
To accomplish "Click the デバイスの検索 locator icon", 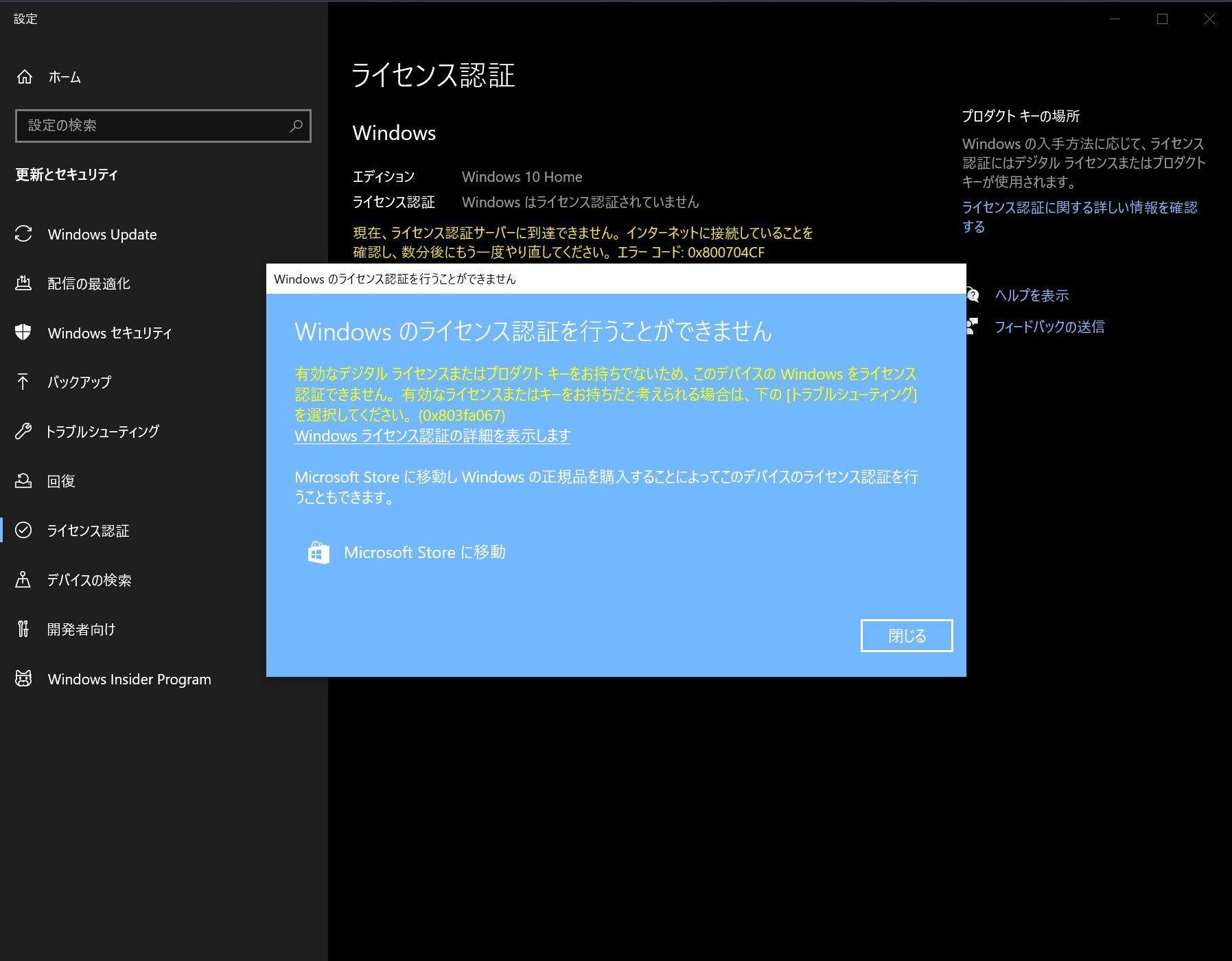I will point(23,579).
